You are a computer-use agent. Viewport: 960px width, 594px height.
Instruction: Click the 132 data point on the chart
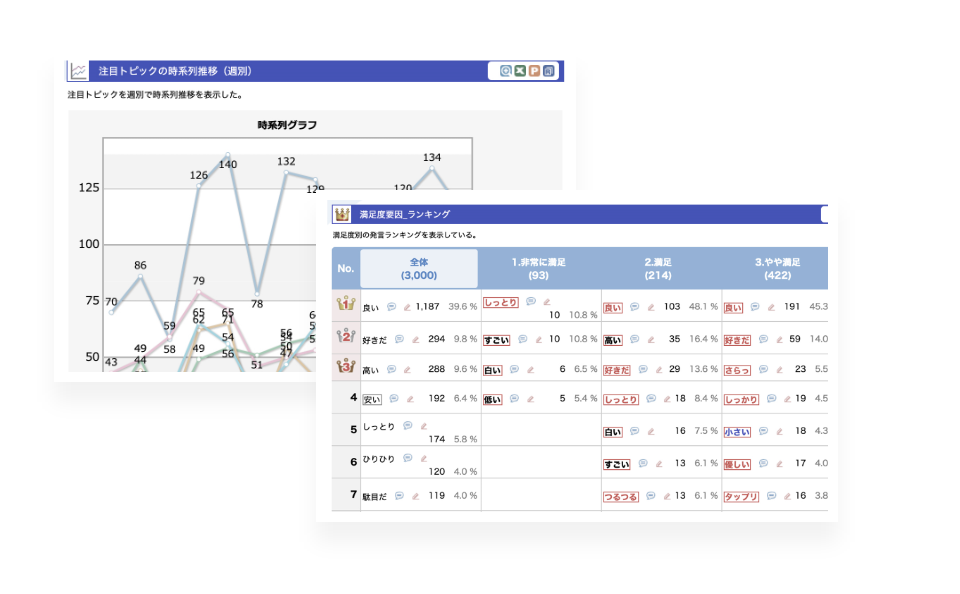[286, 172]
